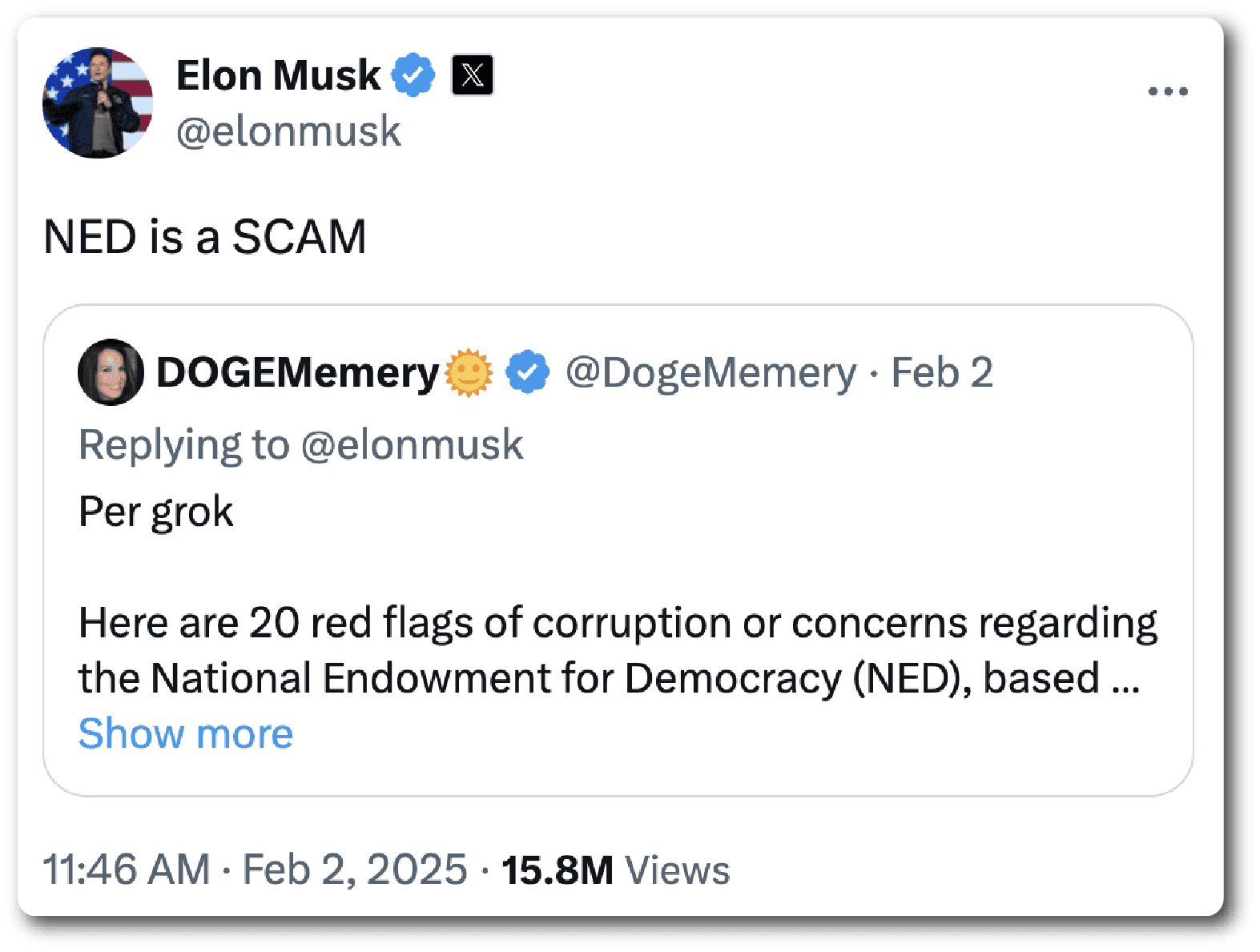Click the "Replying to @elonmusk" line
1260x952 pixels.
click(x=300, y=444)
